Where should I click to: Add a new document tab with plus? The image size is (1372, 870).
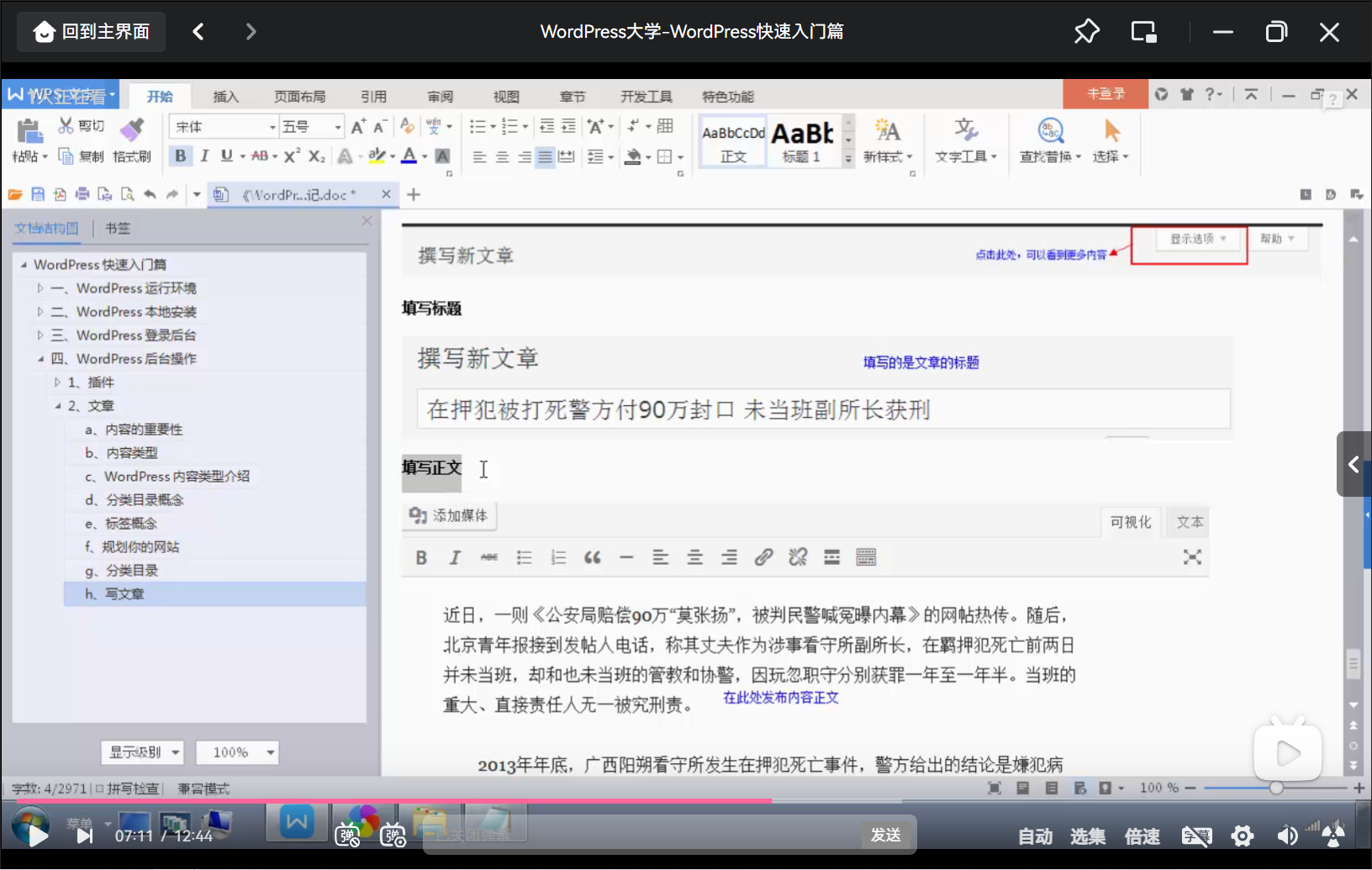click(x=414, y=195)
